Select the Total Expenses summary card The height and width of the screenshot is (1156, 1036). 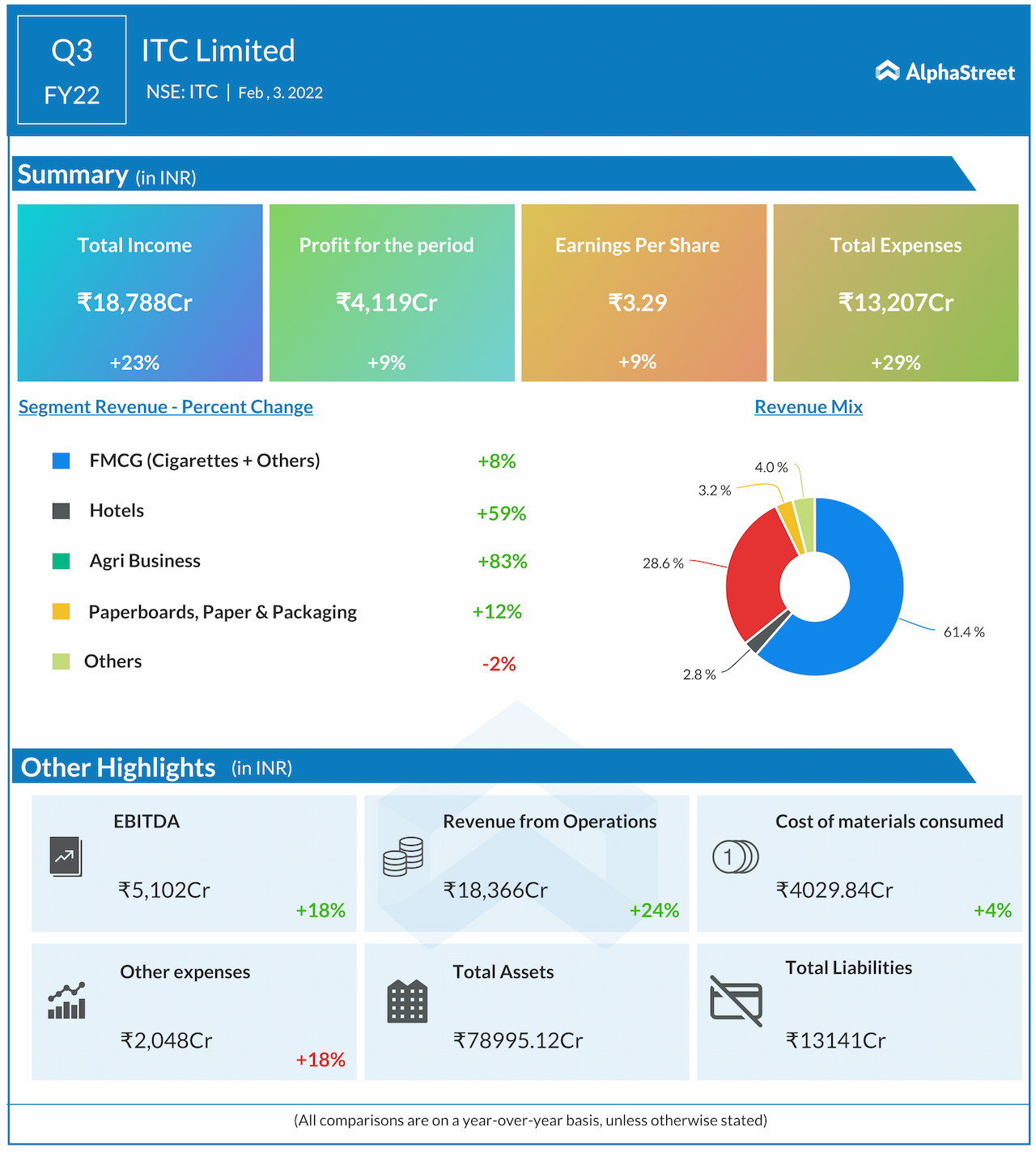coord(896,293)
